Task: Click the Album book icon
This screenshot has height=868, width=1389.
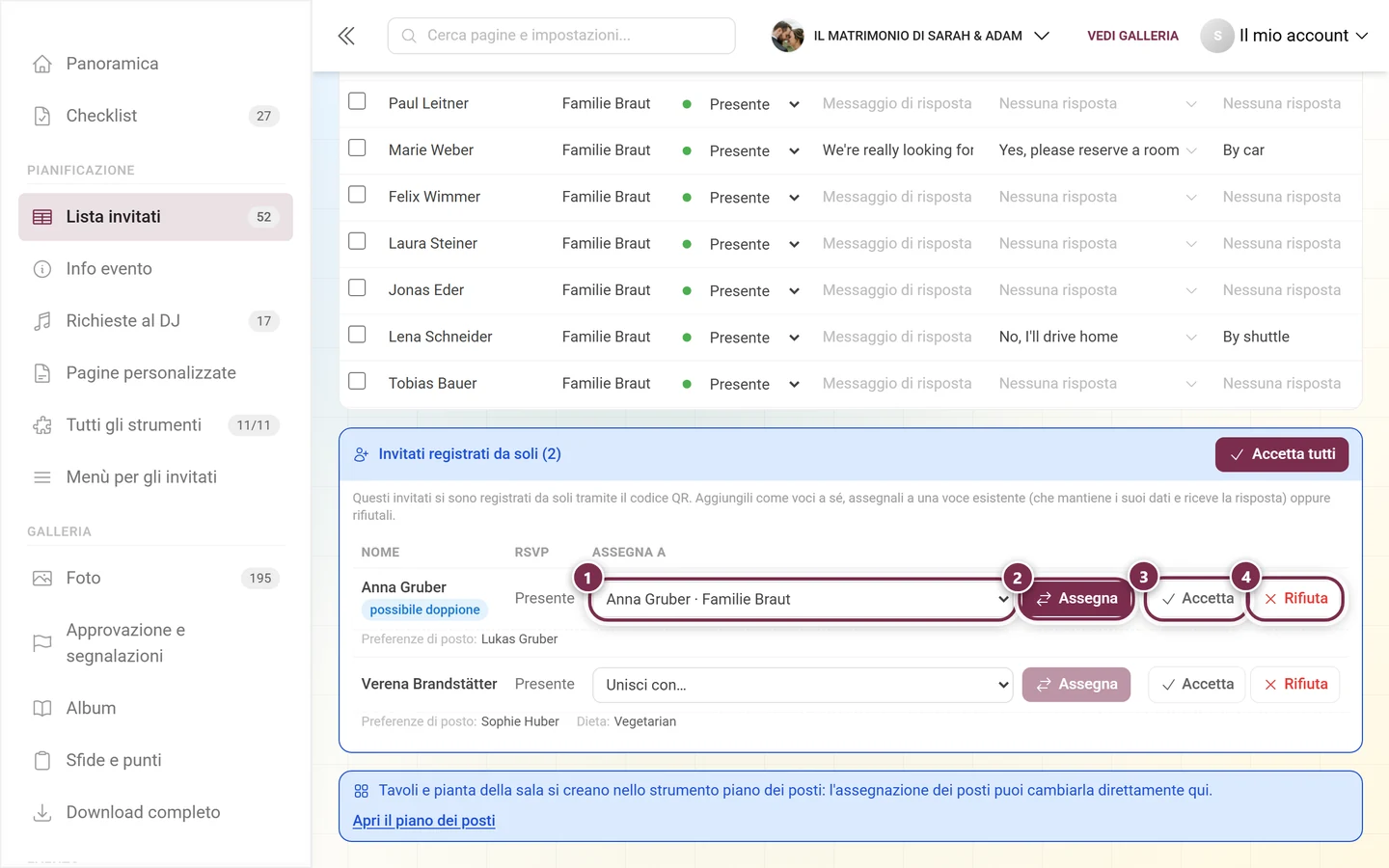Action: (42, 709)
